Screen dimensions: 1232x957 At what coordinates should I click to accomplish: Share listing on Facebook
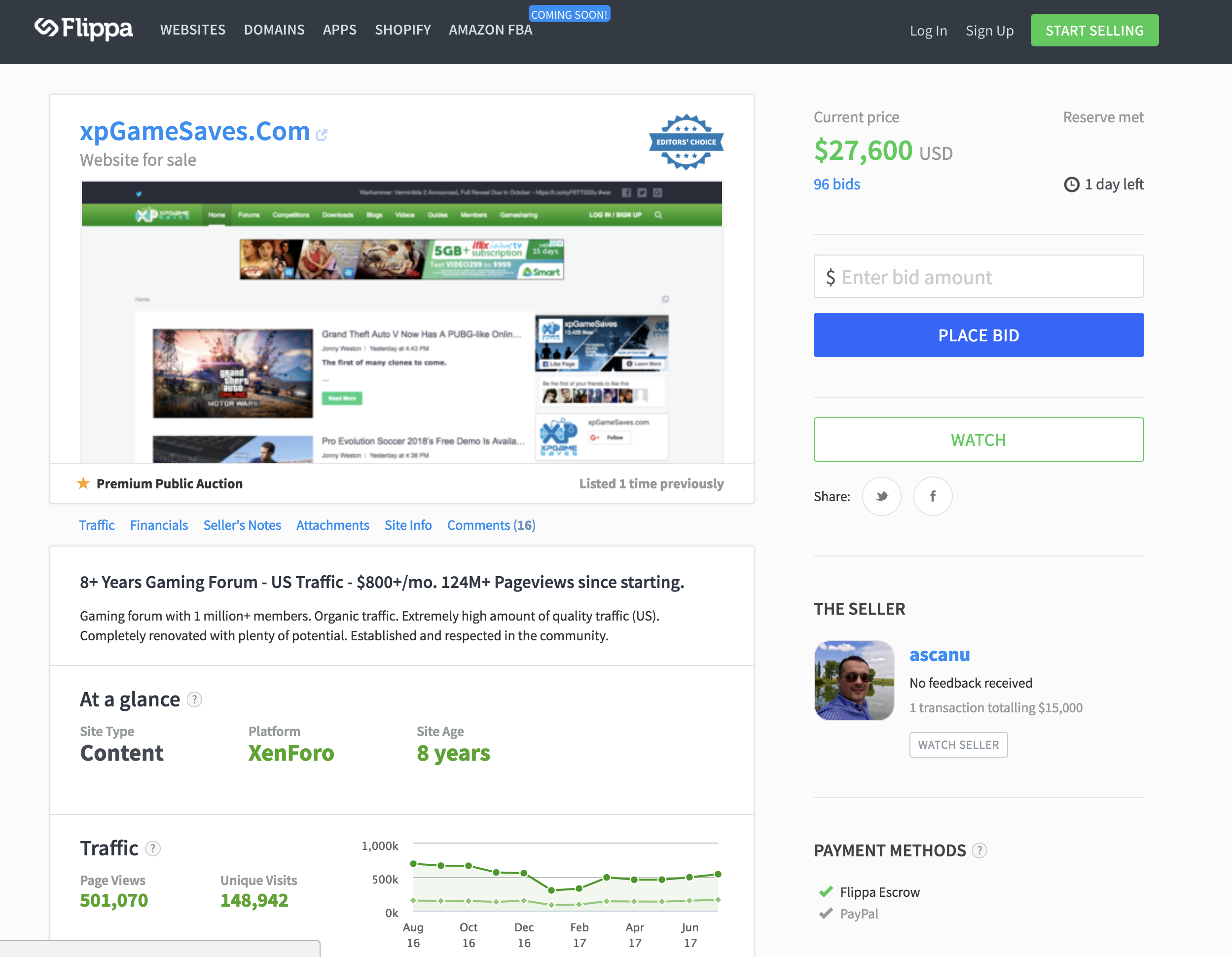pos(933,496)
